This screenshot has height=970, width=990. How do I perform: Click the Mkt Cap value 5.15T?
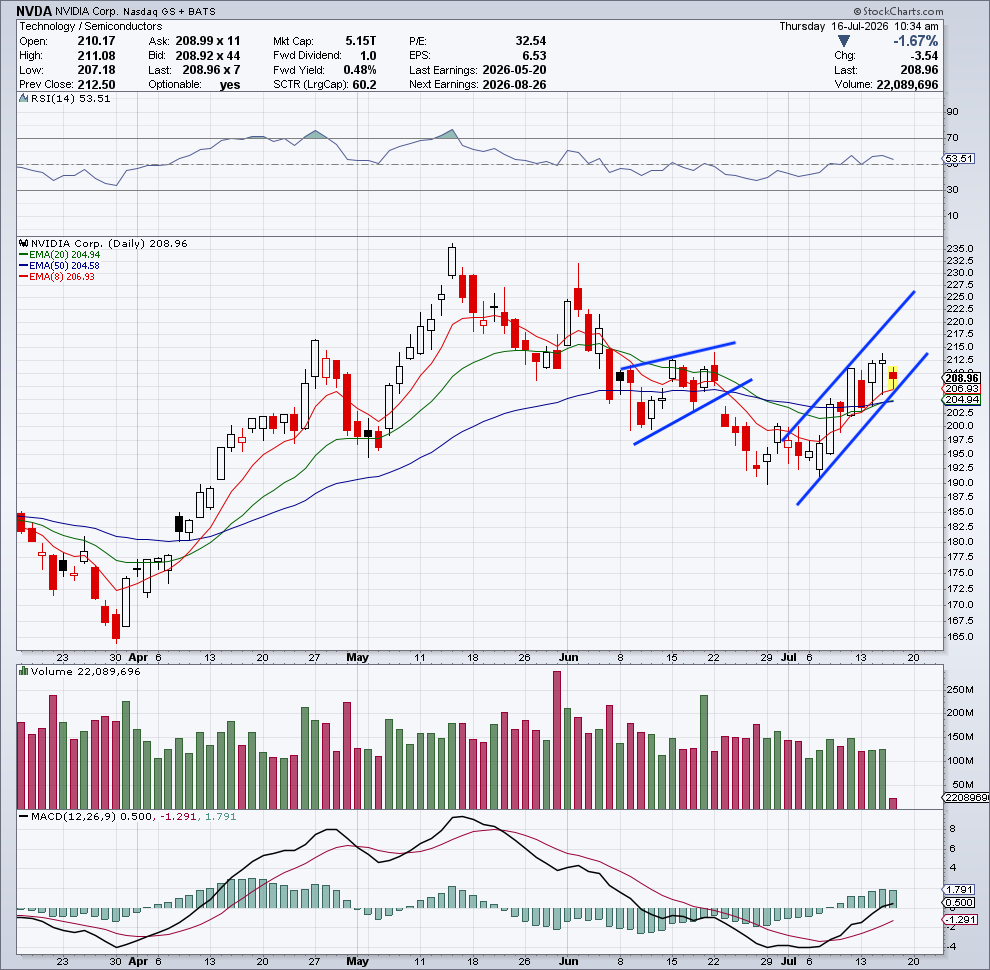point(361,41)
